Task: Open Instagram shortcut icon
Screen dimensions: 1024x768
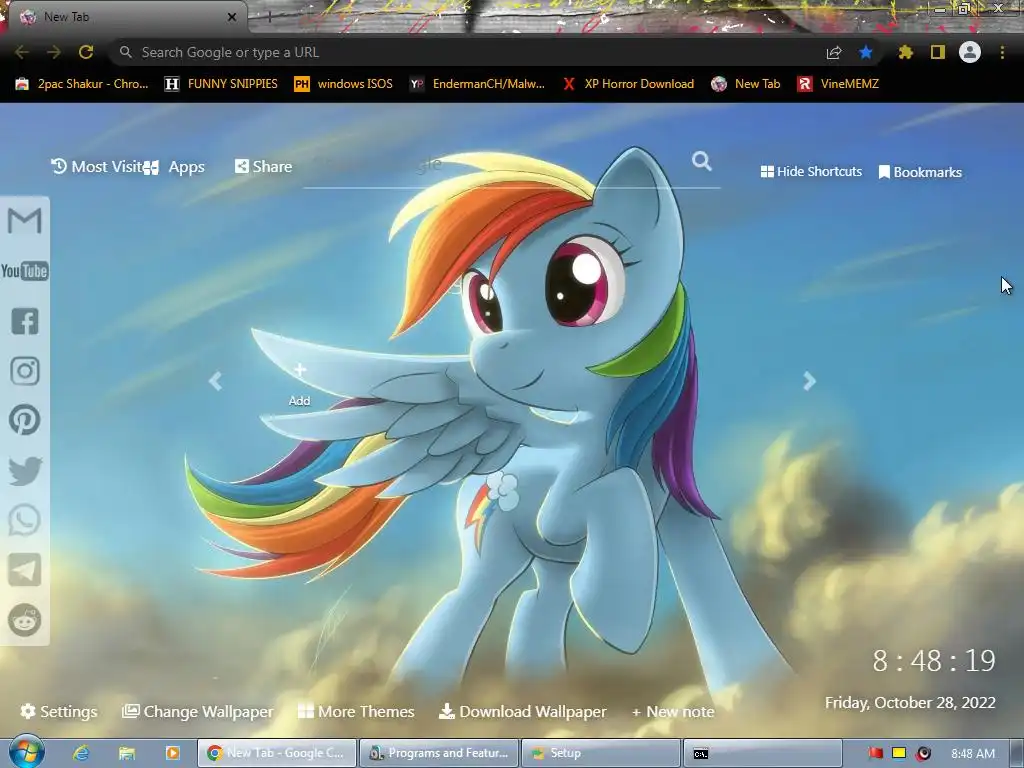Action: click(x=25, y=371)
